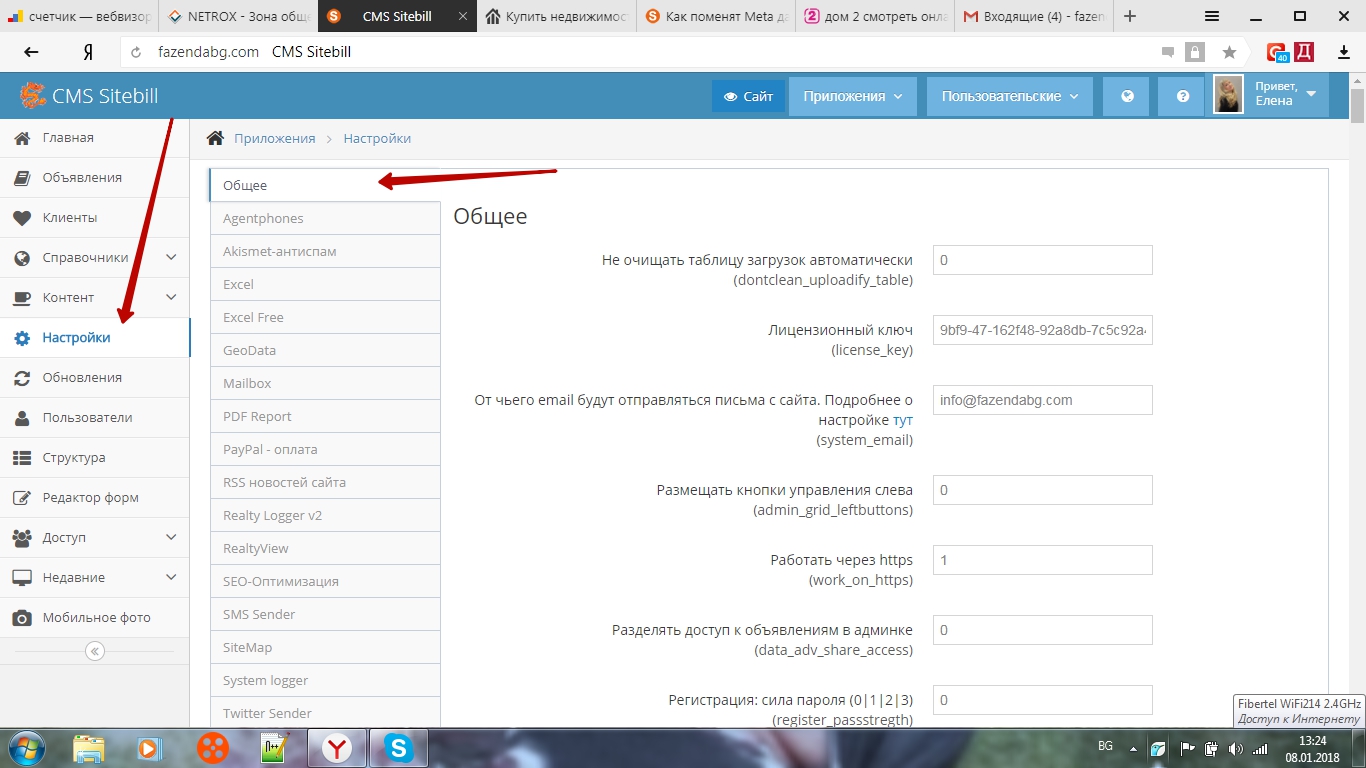Collapse the sidebar with the double-arrow button

pos(95,651)
